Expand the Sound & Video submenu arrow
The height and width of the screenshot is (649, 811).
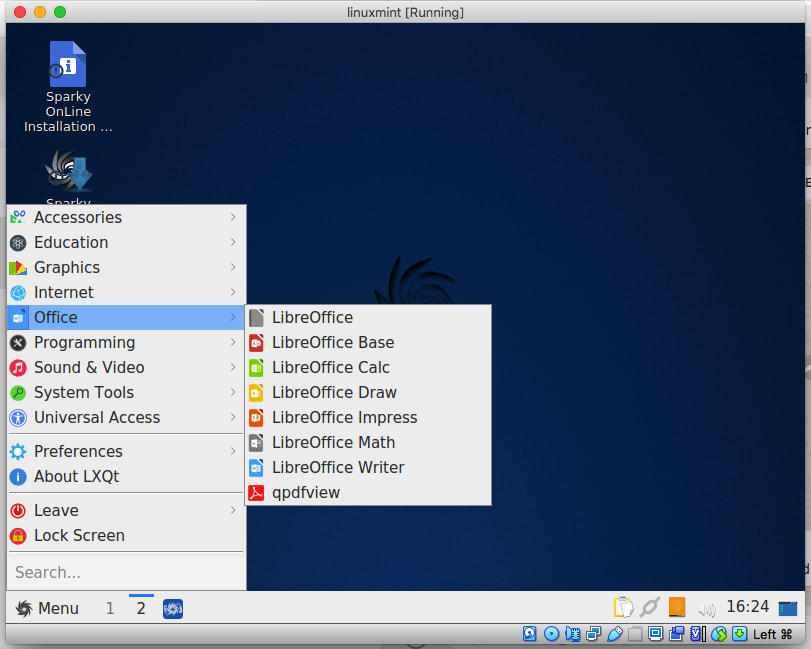(x=233, y=367)
